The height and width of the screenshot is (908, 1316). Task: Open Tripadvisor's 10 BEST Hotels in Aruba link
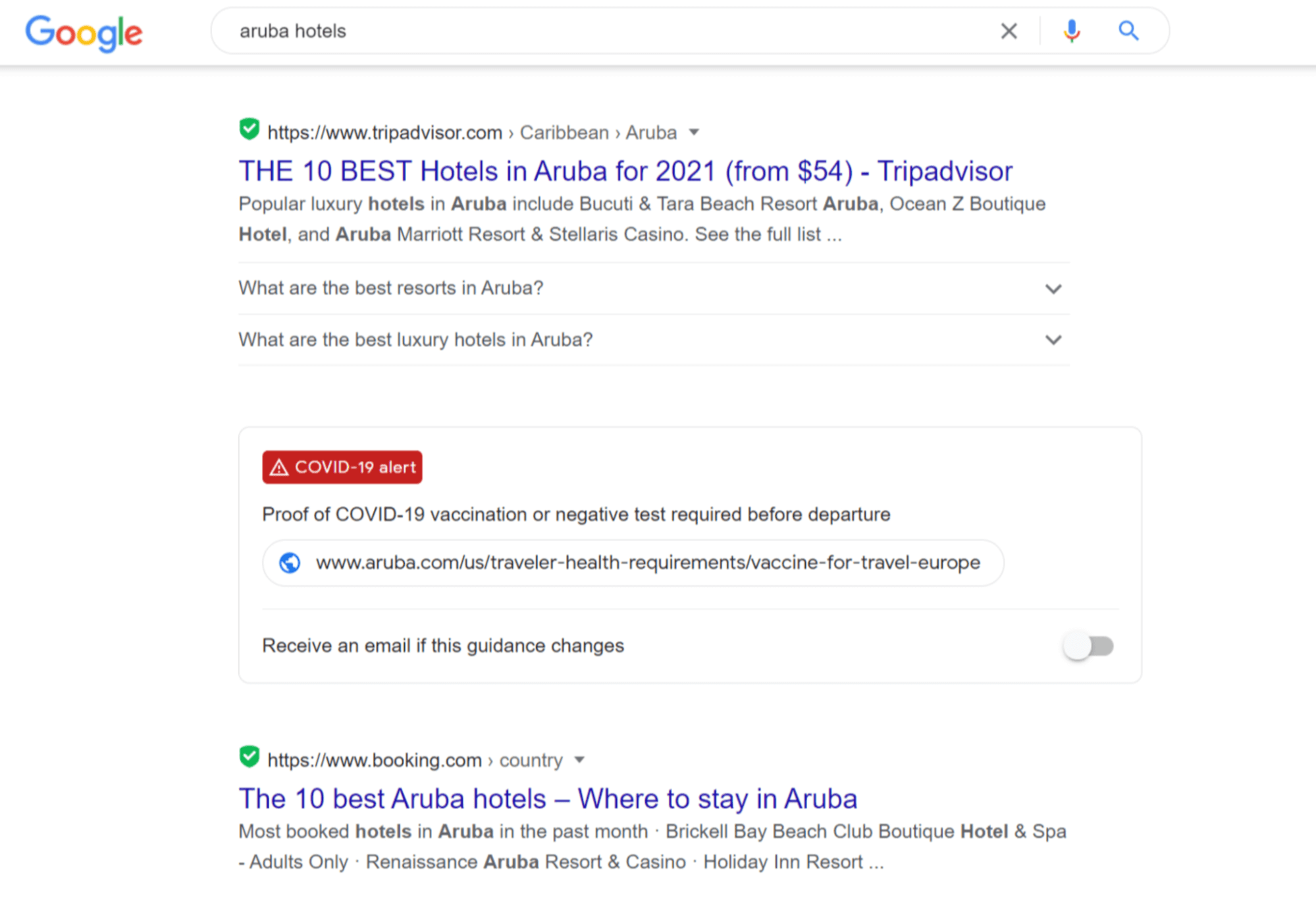pyautogui.click(x=625, y=171)
